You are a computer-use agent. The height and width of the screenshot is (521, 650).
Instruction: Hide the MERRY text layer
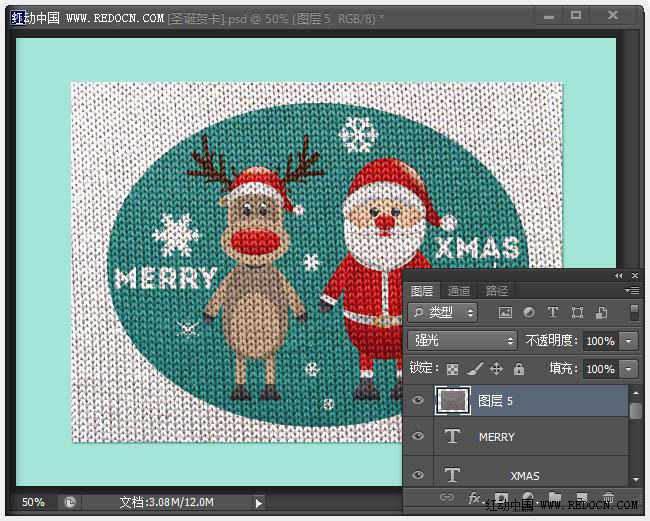(x=418, y=437)
